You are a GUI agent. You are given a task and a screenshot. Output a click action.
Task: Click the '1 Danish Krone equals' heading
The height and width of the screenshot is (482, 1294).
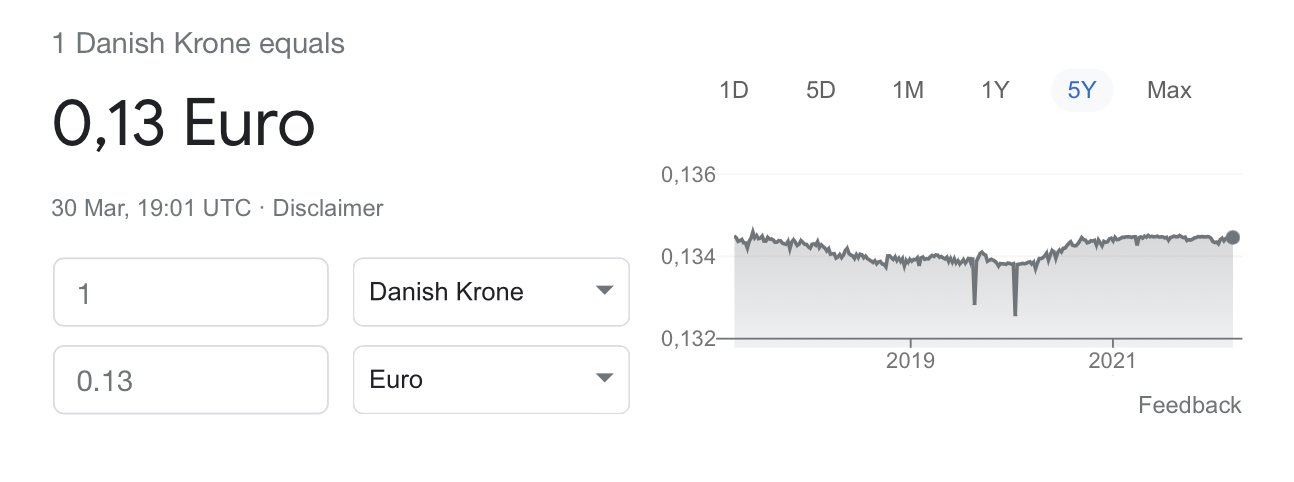pyautogui.click(x=198, y=44)
